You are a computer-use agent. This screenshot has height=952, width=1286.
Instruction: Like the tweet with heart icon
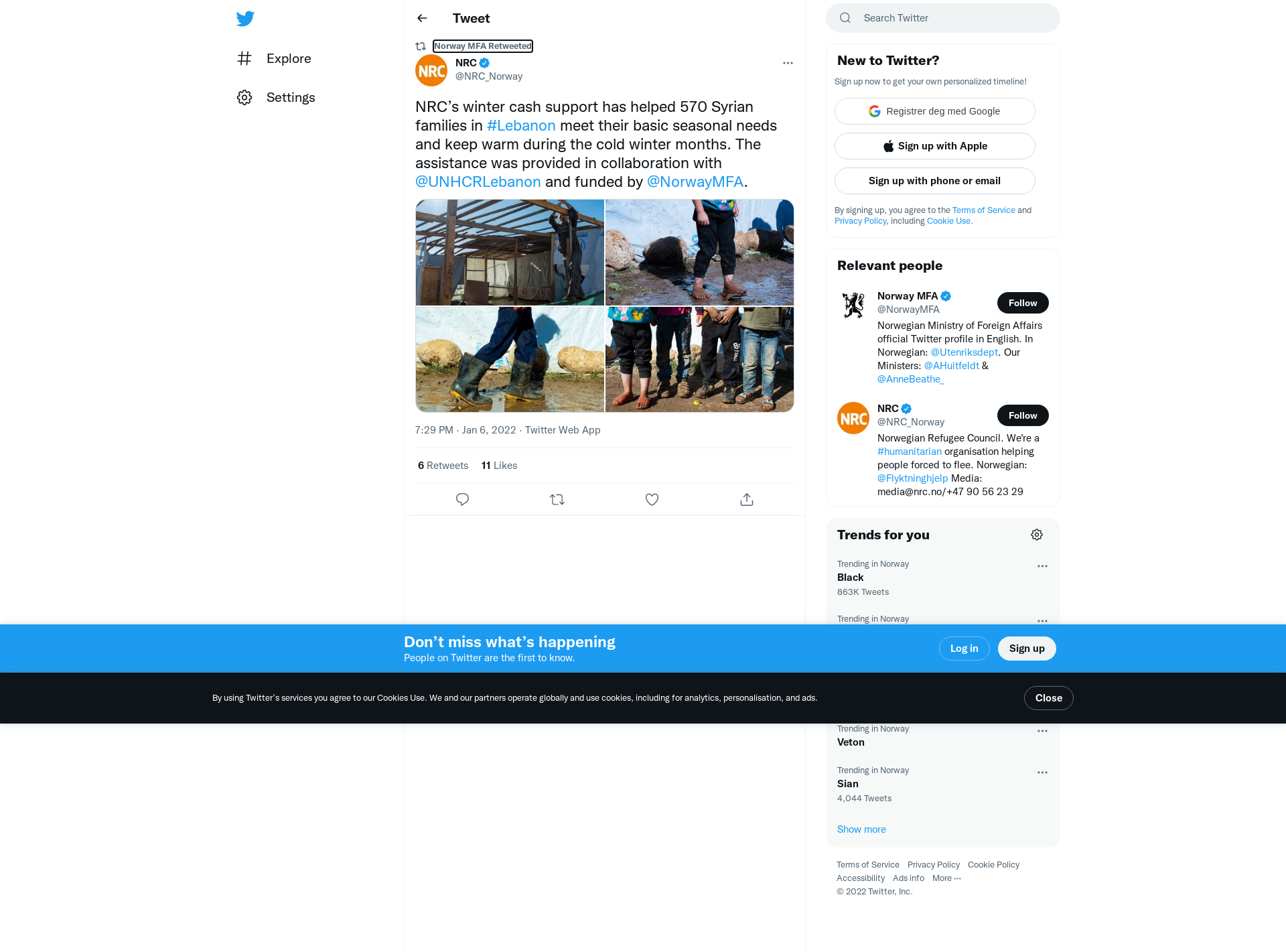(x=652, y=500)
